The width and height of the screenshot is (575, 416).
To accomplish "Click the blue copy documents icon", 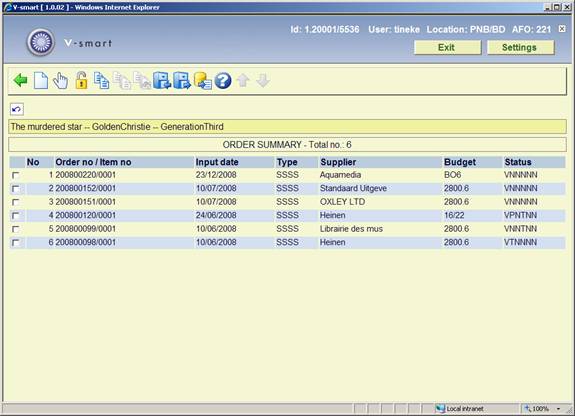I will click(101, 80).
